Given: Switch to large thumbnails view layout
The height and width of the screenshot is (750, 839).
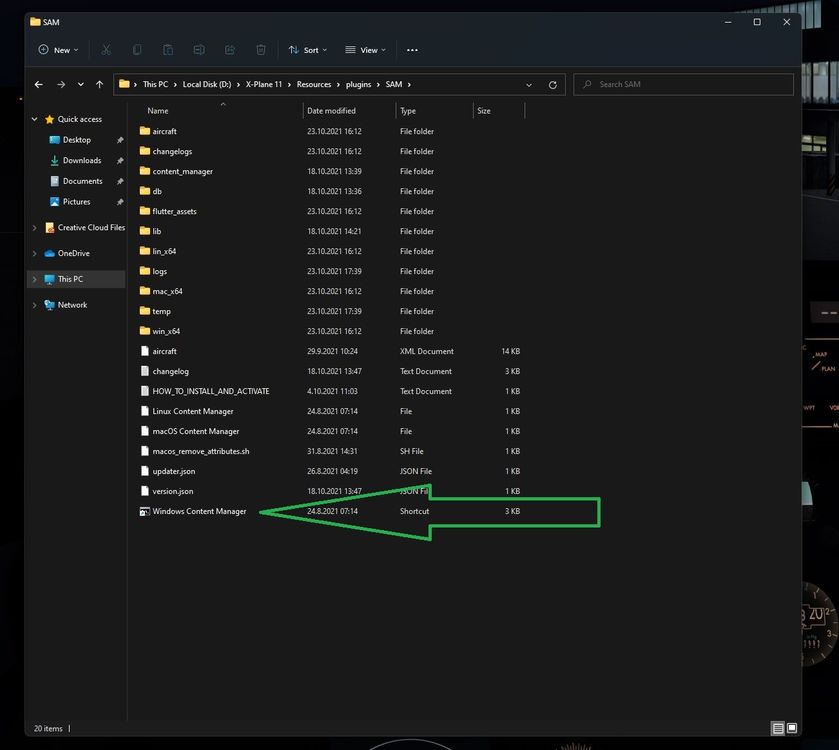Looking at the screenshot, I should point(792,728).
